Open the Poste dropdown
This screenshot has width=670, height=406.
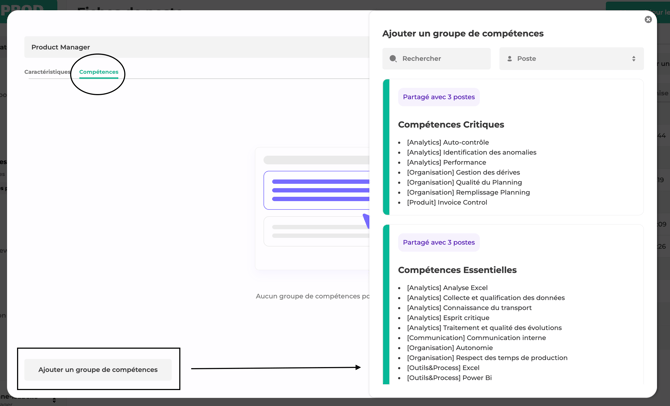pos(570,59)
